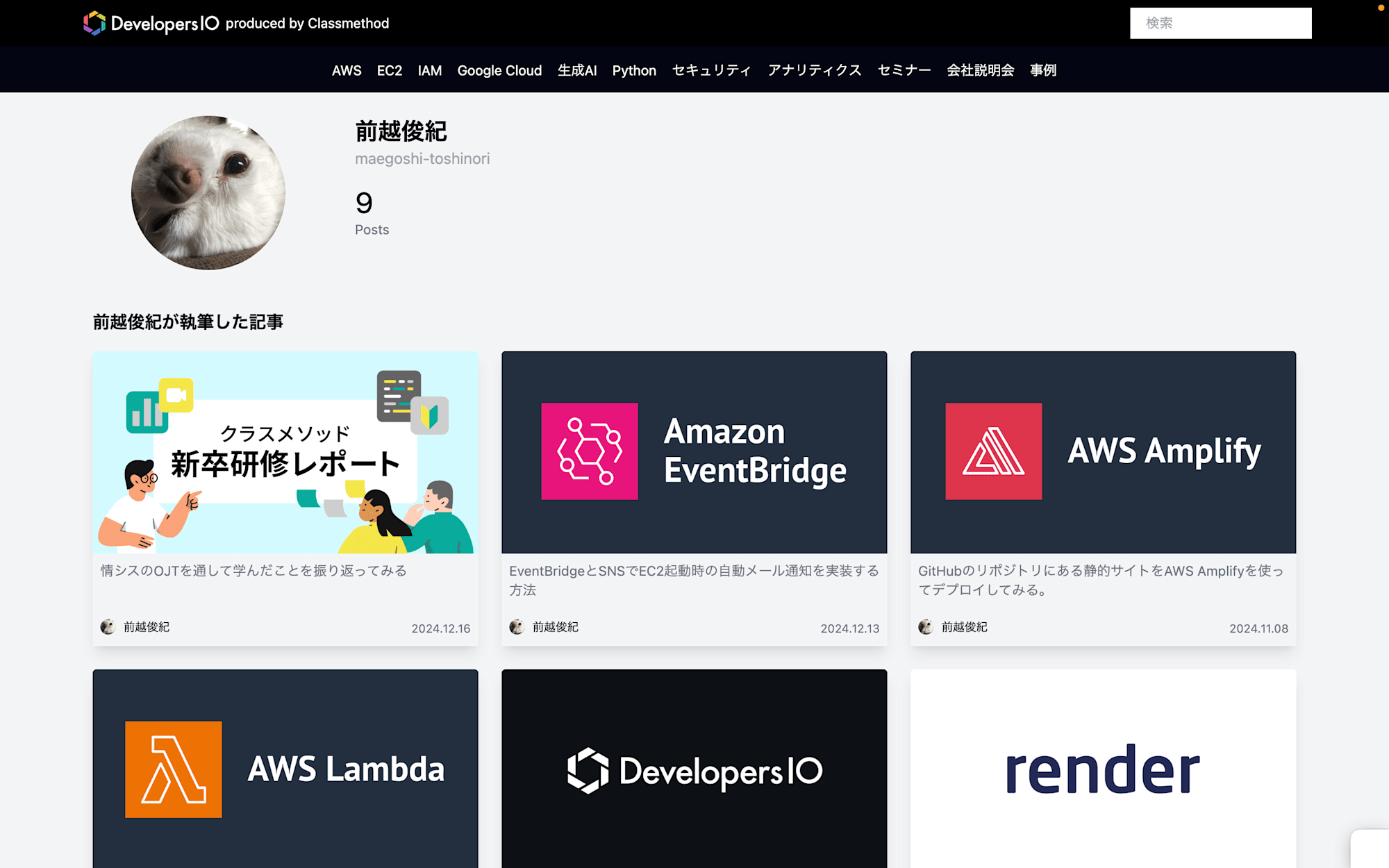Open the IAM navigation item
Screen dimensions: 1389x868
pos(430,70)
